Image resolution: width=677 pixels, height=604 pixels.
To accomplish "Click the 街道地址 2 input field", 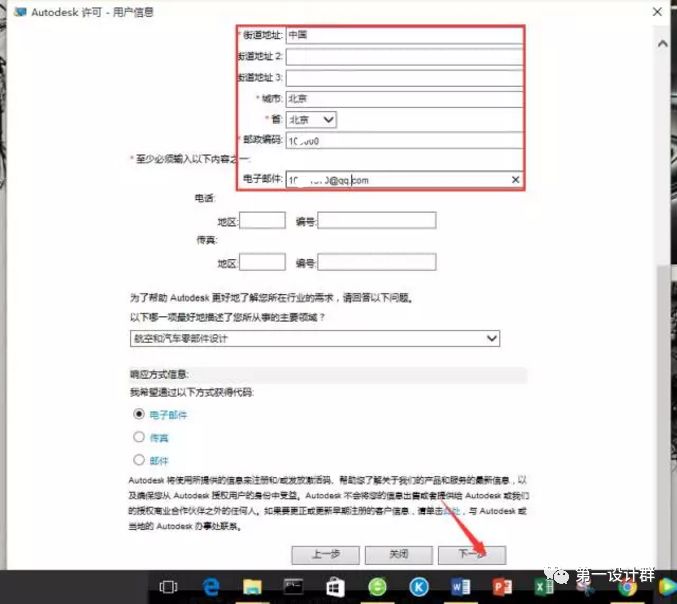I will (404, 57).
